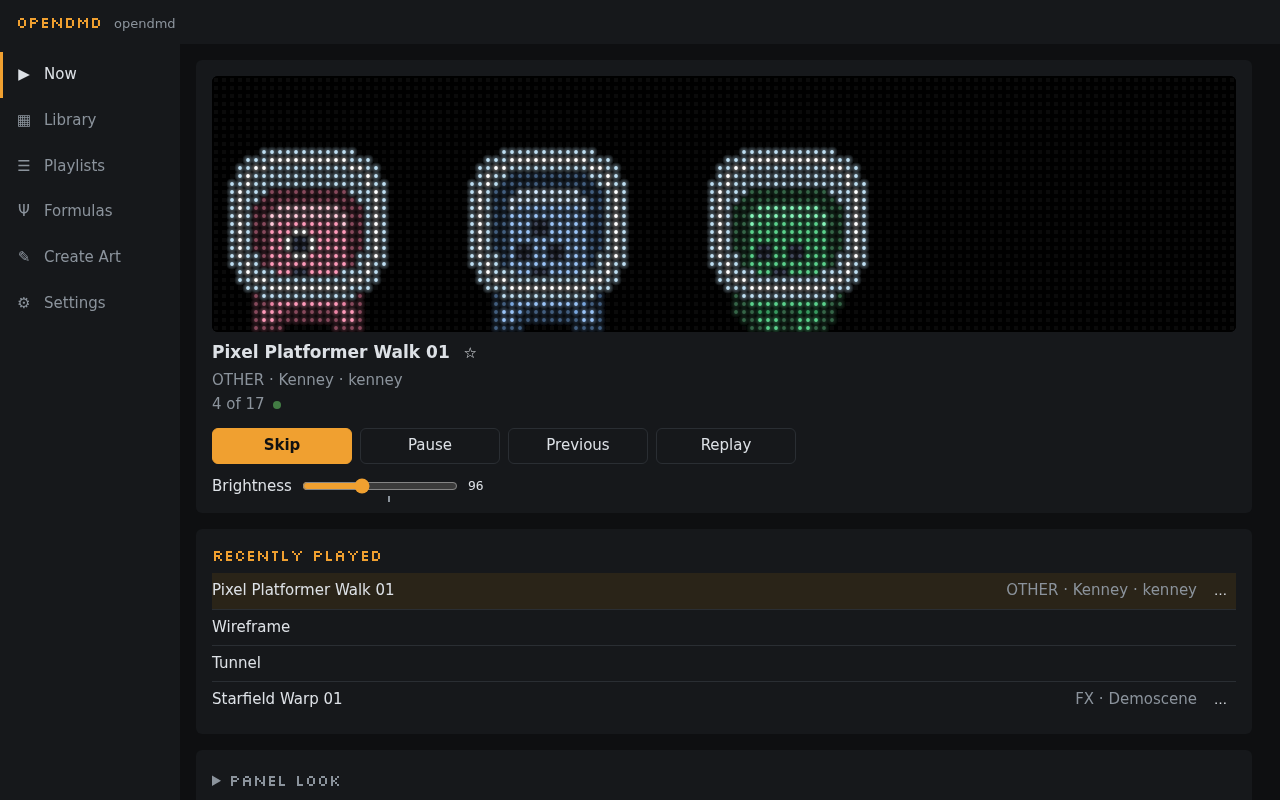Select Pixel Platformer Walk 01 in Recently Played
Image resolution: width=1280 pixels, height=800 pixels.
tap(724, 591)
